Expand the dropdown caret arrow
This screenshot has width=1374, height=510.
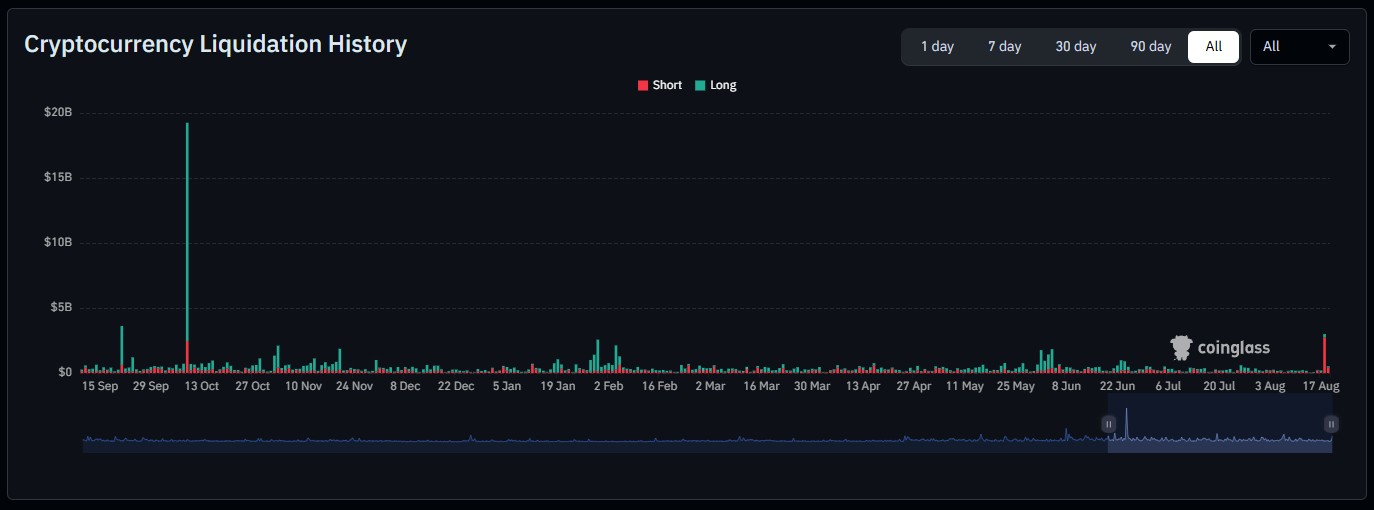pos(1332,47)
